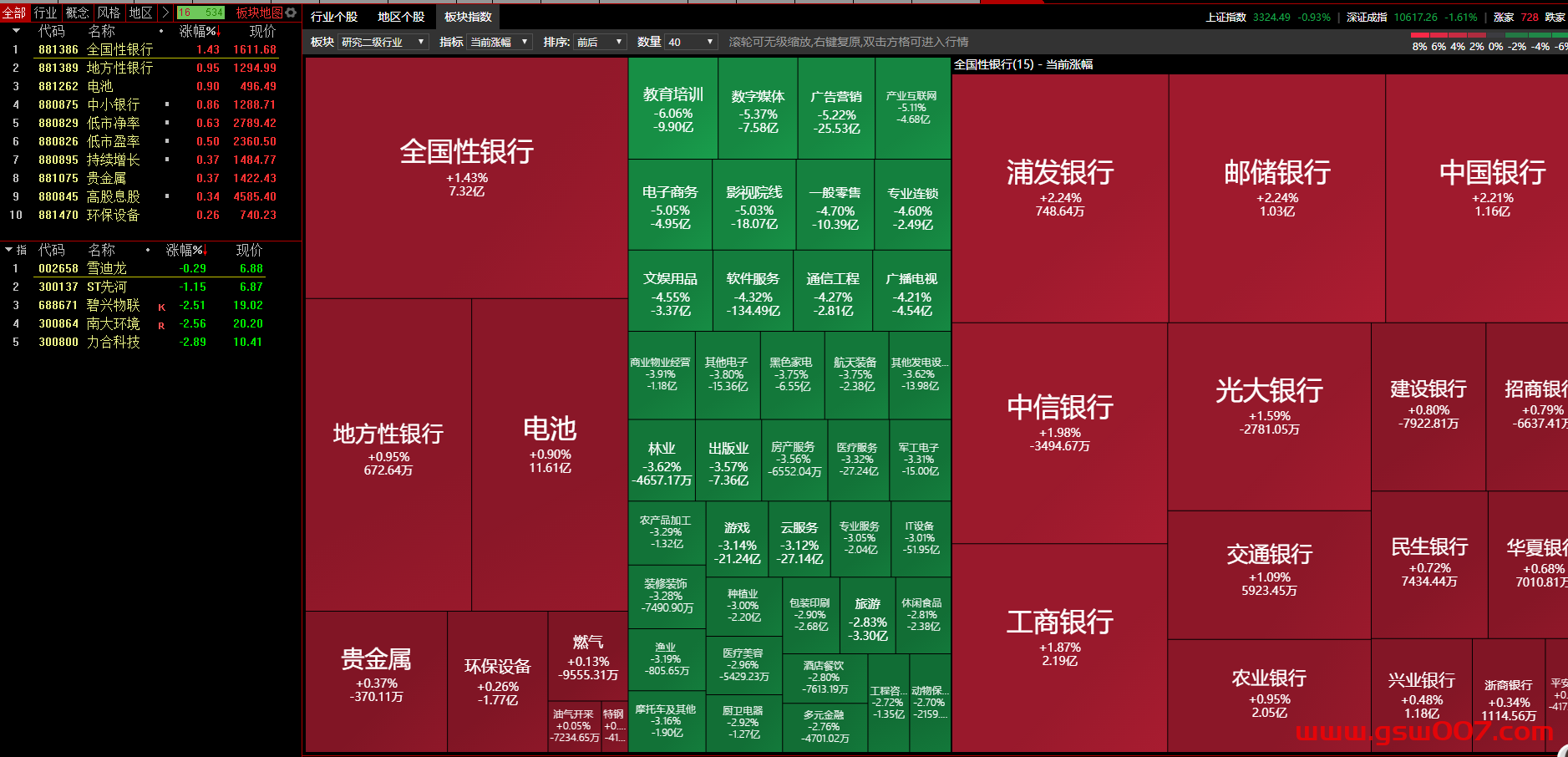Screen dimensions: 1568x757
Task: Sort sector list by 名称 header
Action: tap(101, 31)
